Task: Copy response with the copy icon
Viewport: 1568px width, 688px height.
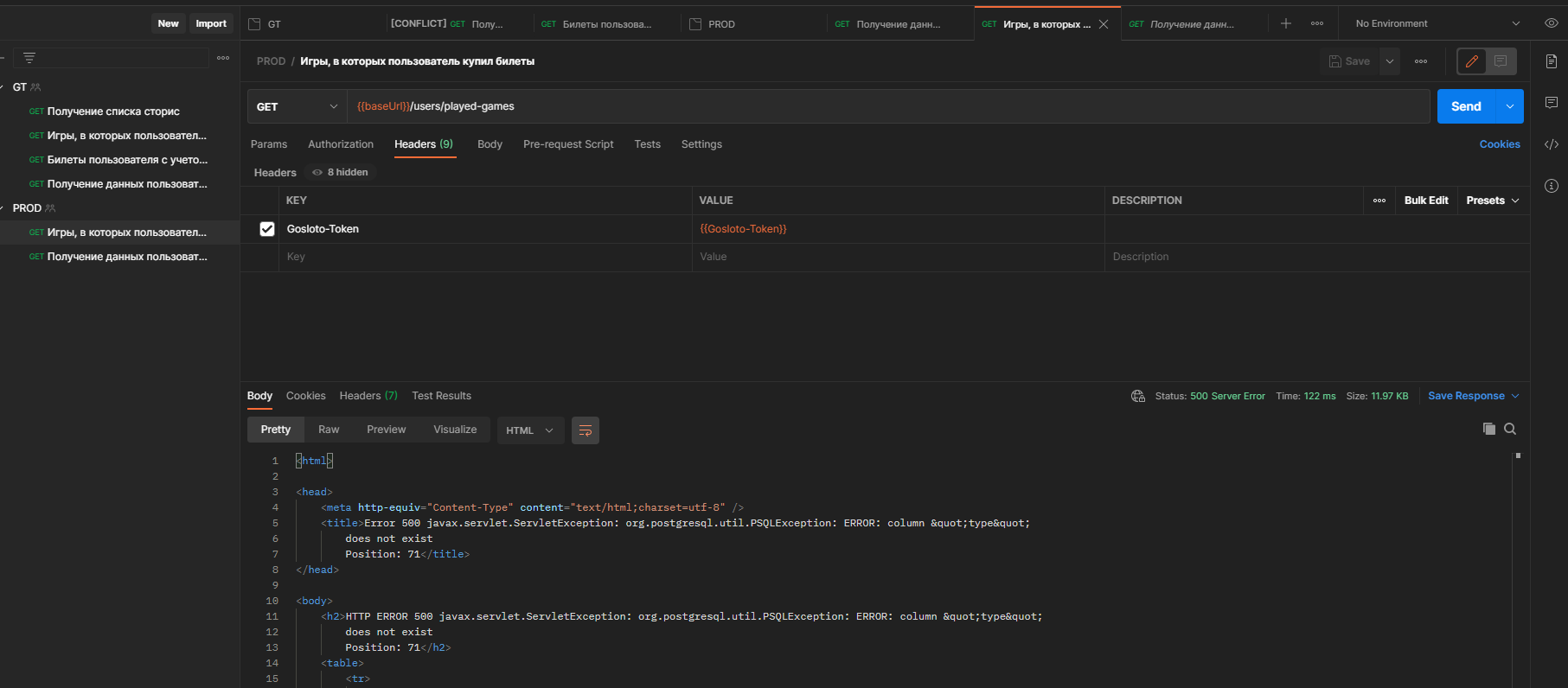Action: click(x=1488, y=429)
